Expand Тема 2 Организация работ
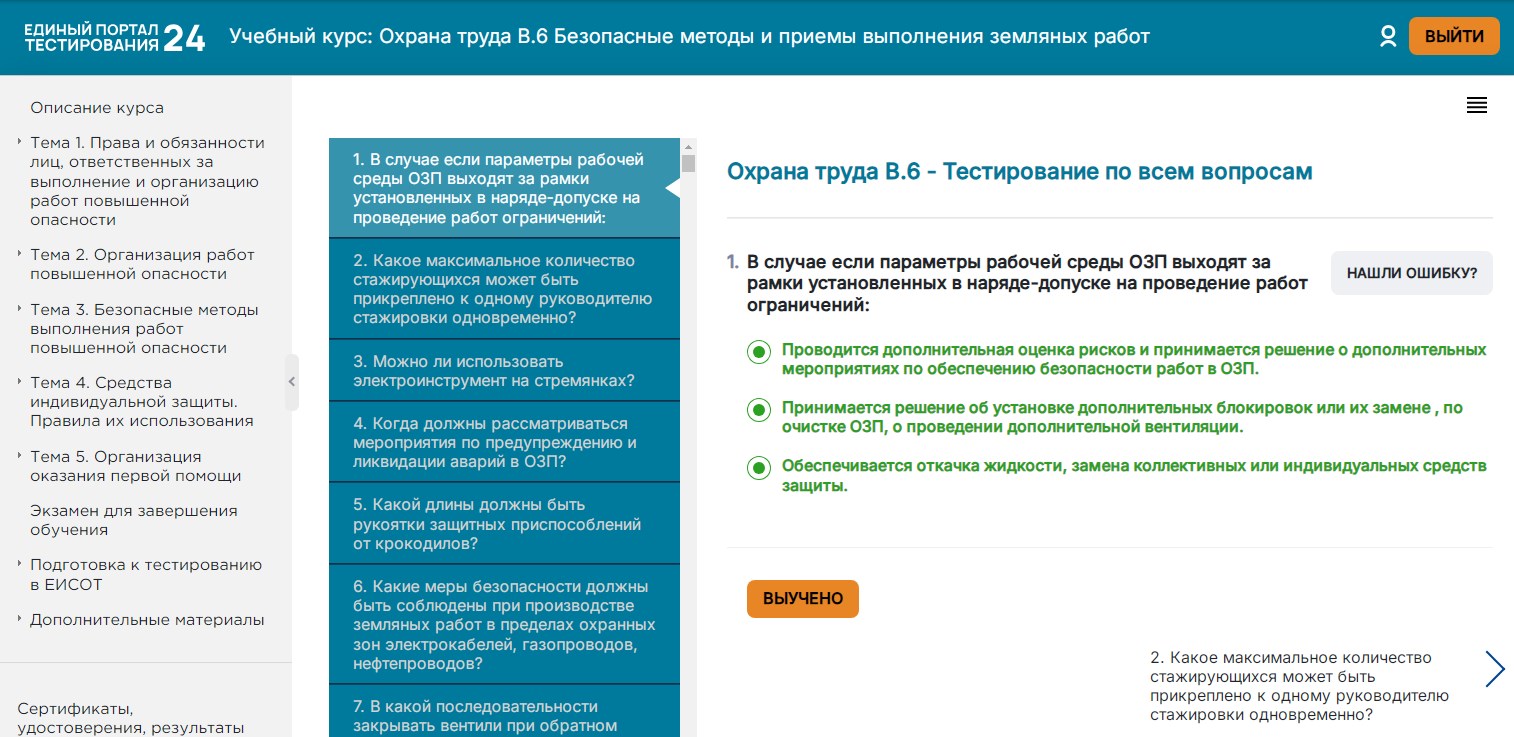This screenshot has width=1514, height=737. pyautogui.click(x=142, y=264)
